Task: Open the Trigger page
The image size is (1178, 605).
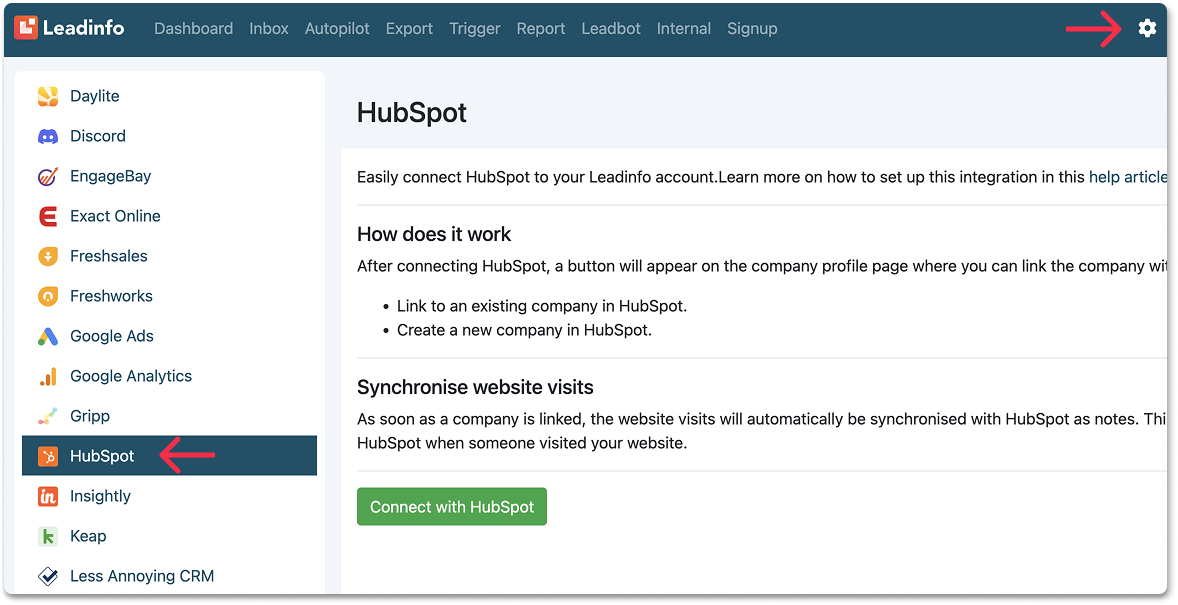Action: click(x=475, y=29)
